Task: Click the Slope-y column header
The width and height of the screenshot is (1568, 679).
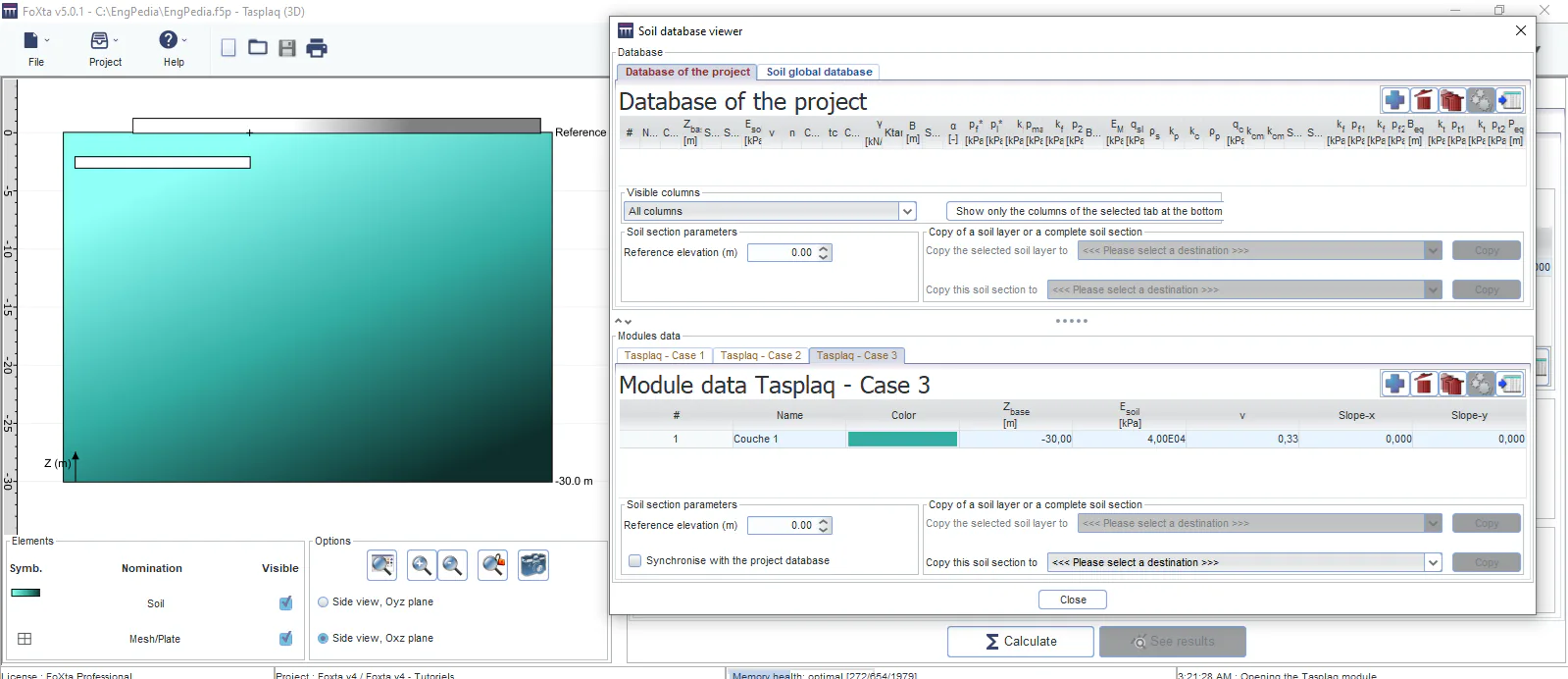Action: (x=1469, y=415)
